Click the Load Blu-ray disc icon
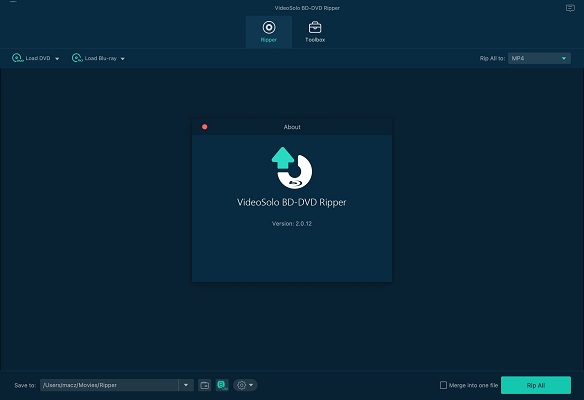This screenshot has height=400, width=584. coord(77,58)
